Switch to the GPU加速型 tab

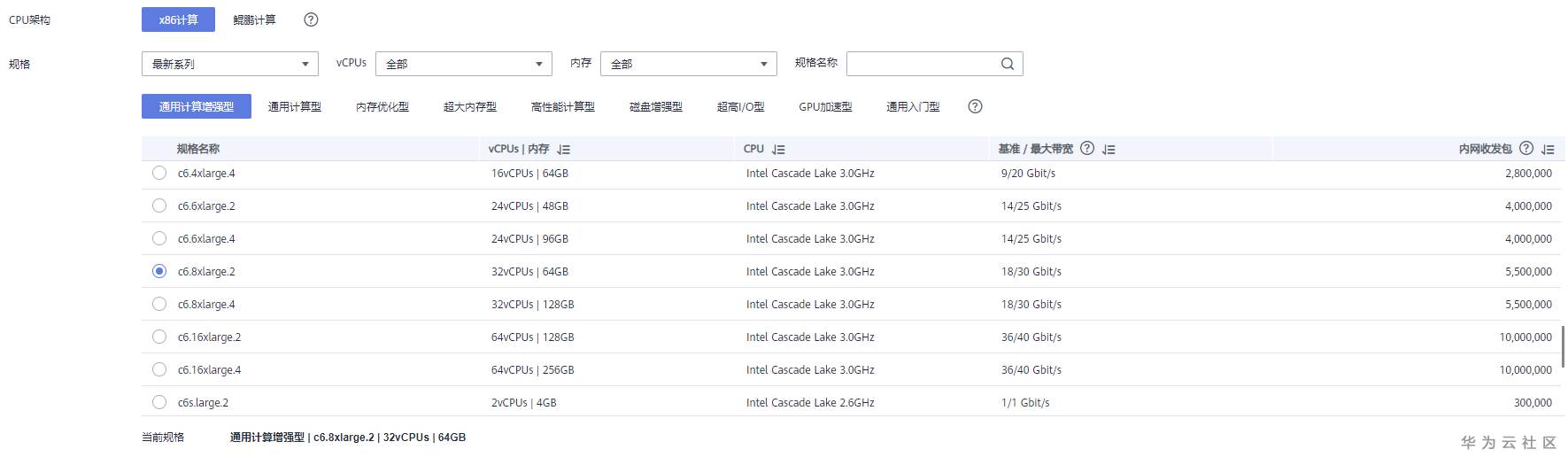tap(825, 107)
